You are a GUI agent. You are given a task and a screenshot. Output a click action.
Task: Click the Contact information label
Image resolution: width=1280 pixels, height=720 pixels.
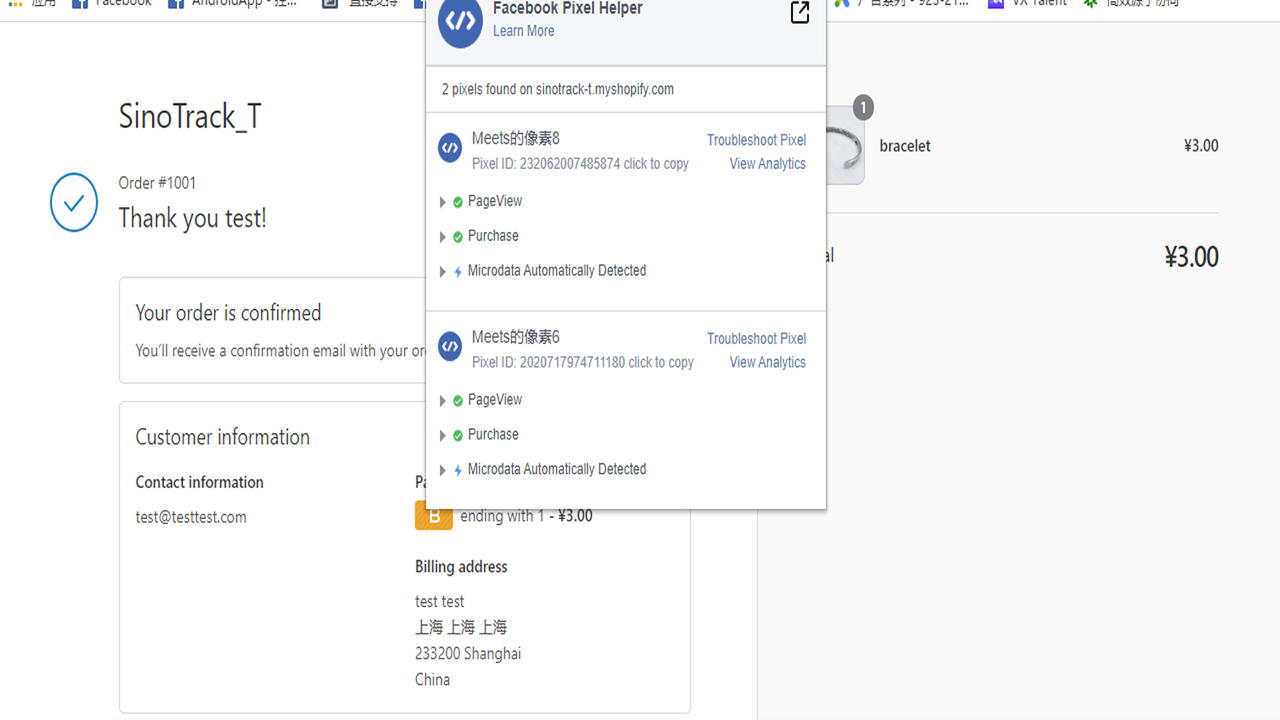click(200, 482)
